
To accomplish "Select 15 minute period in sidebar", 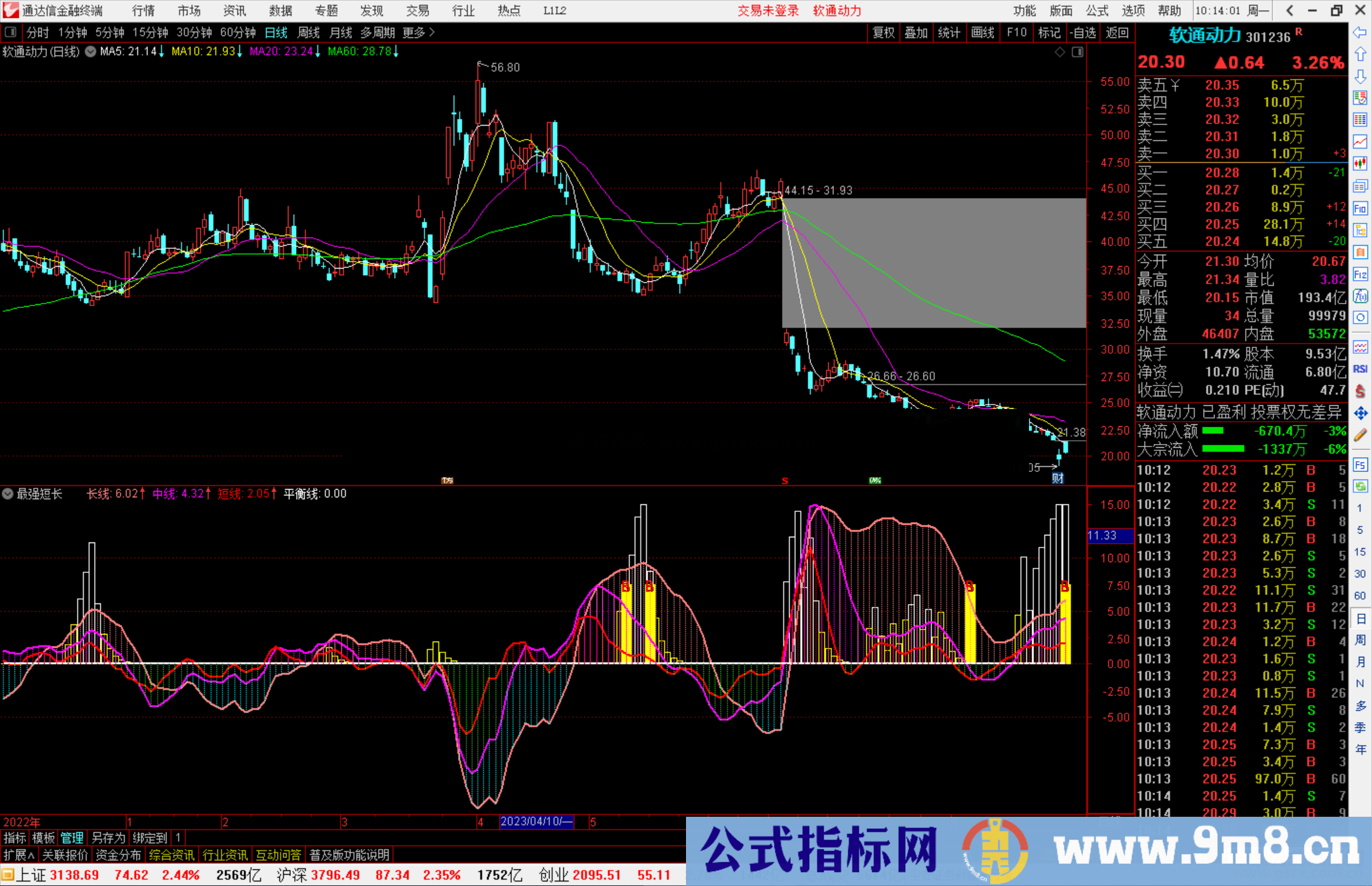I will click(x=1360, y=552).
